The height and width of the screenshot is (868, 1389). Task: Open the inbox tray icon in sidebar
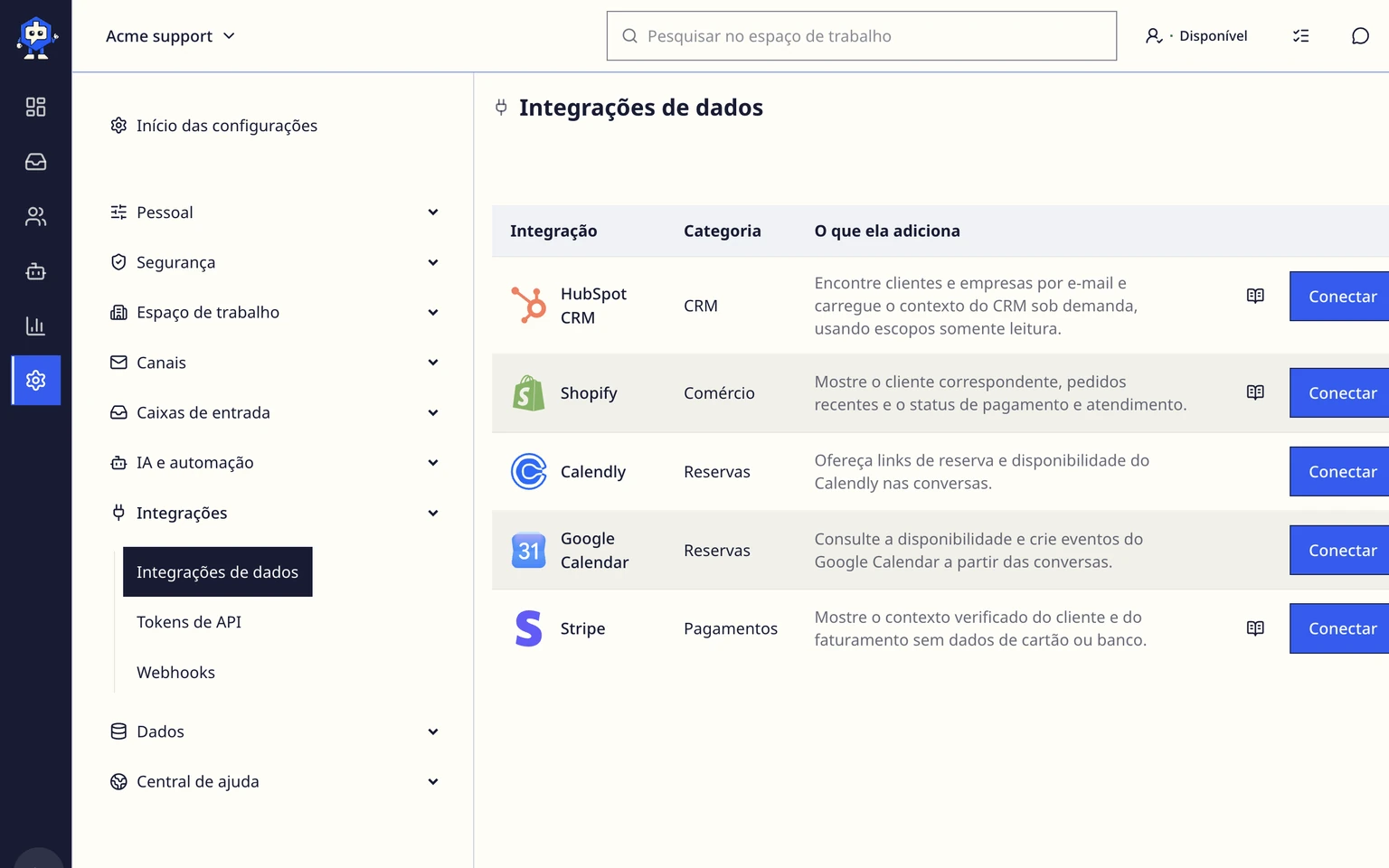pos(35,162)
